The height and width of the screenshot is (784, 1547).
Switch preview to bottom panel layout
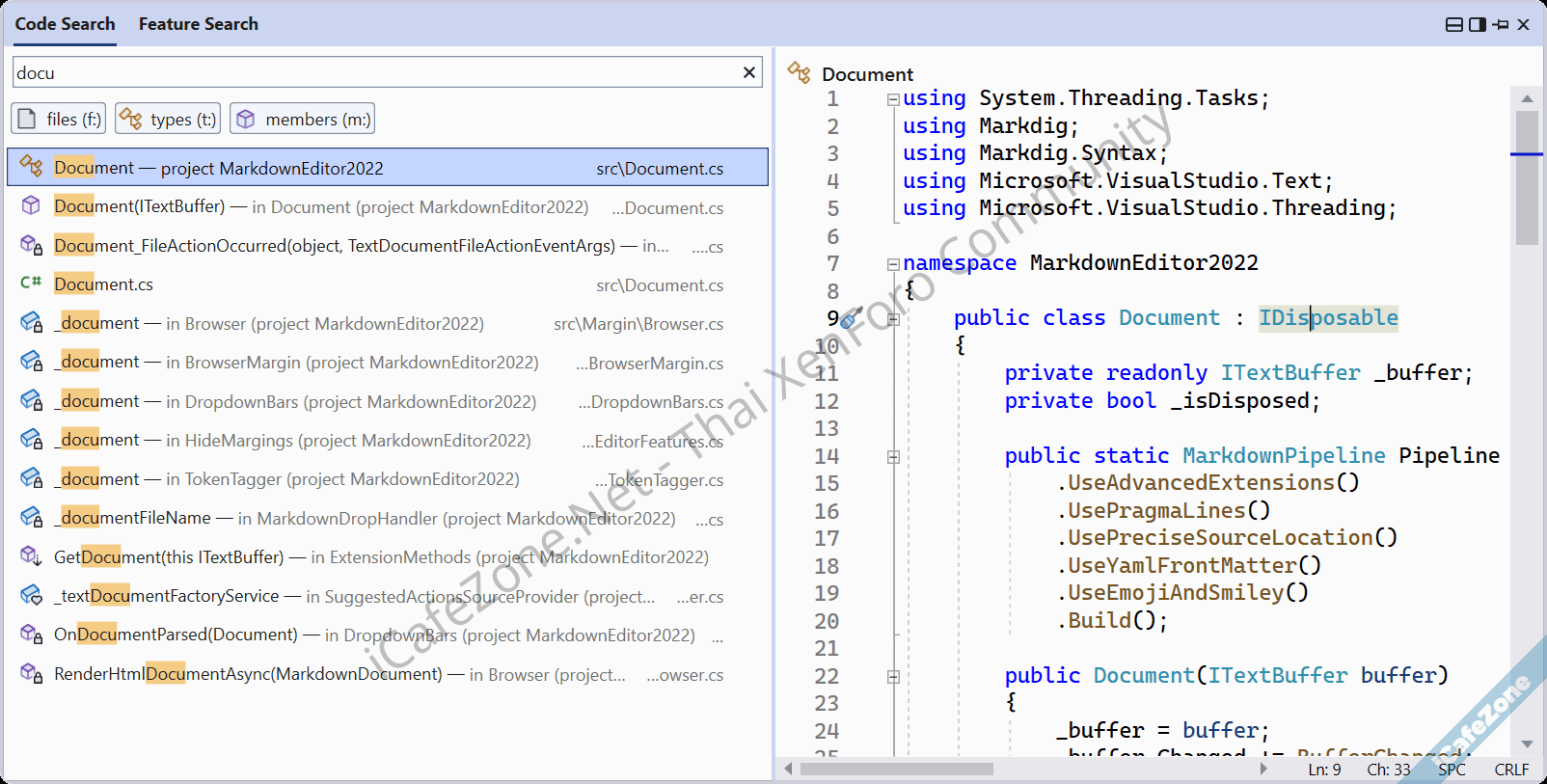click(1454, 24)
